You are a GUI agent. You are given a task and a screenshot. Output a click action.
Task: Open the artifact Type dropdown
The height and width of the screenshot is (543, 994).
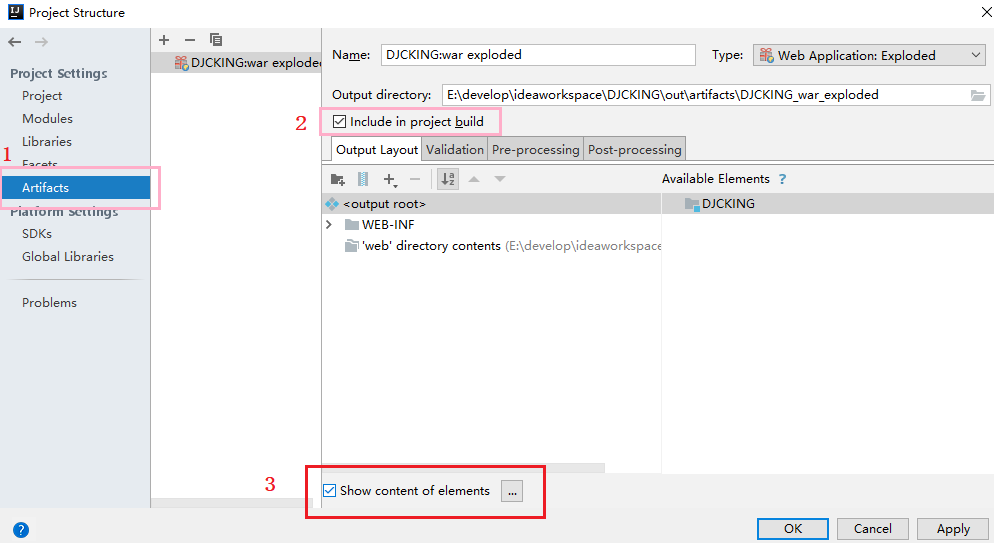pyautogui.click(x=869, y=56)
